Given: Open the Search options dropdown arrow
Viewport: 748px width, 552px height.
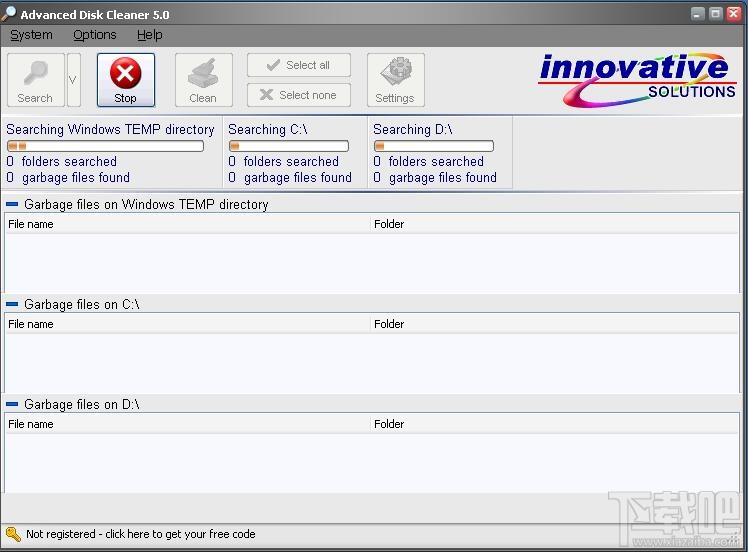Looking at the screenshot, I should [x=73, y=80].
